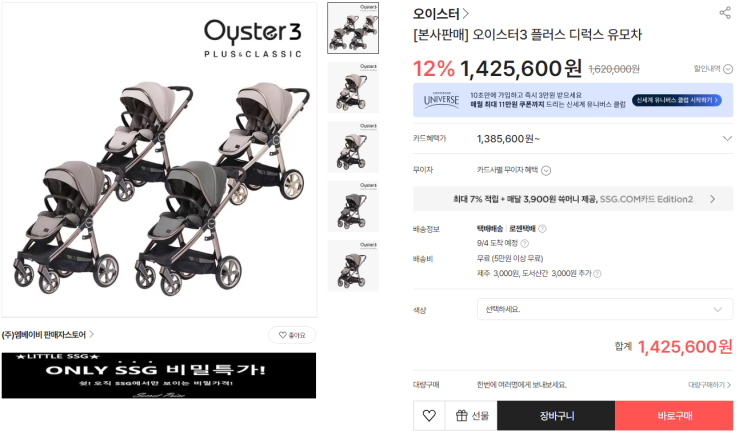Screen dimensions: 743x439
Task: Expand the 카드혜택가 price row
Action: click(x=573, y=138)
